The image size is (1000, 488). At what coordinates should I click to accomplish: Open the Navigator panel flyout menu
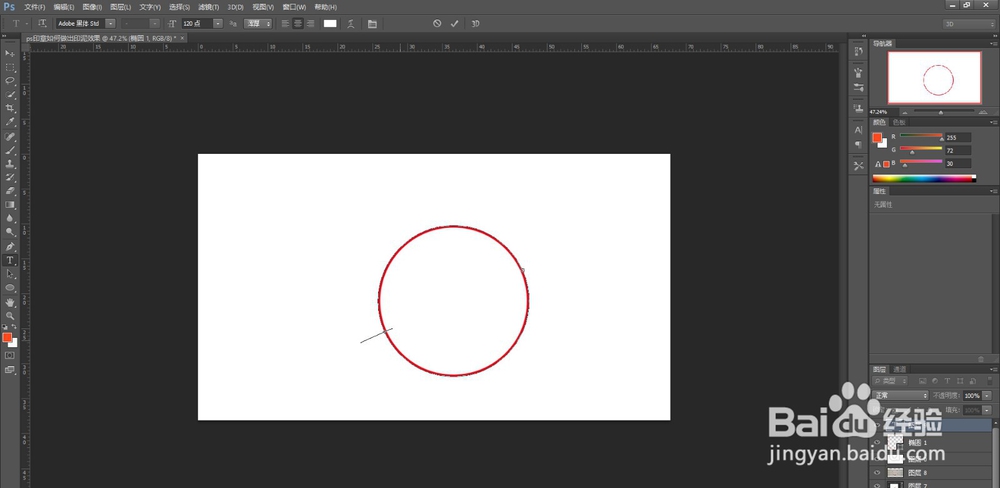coord(994,43)
